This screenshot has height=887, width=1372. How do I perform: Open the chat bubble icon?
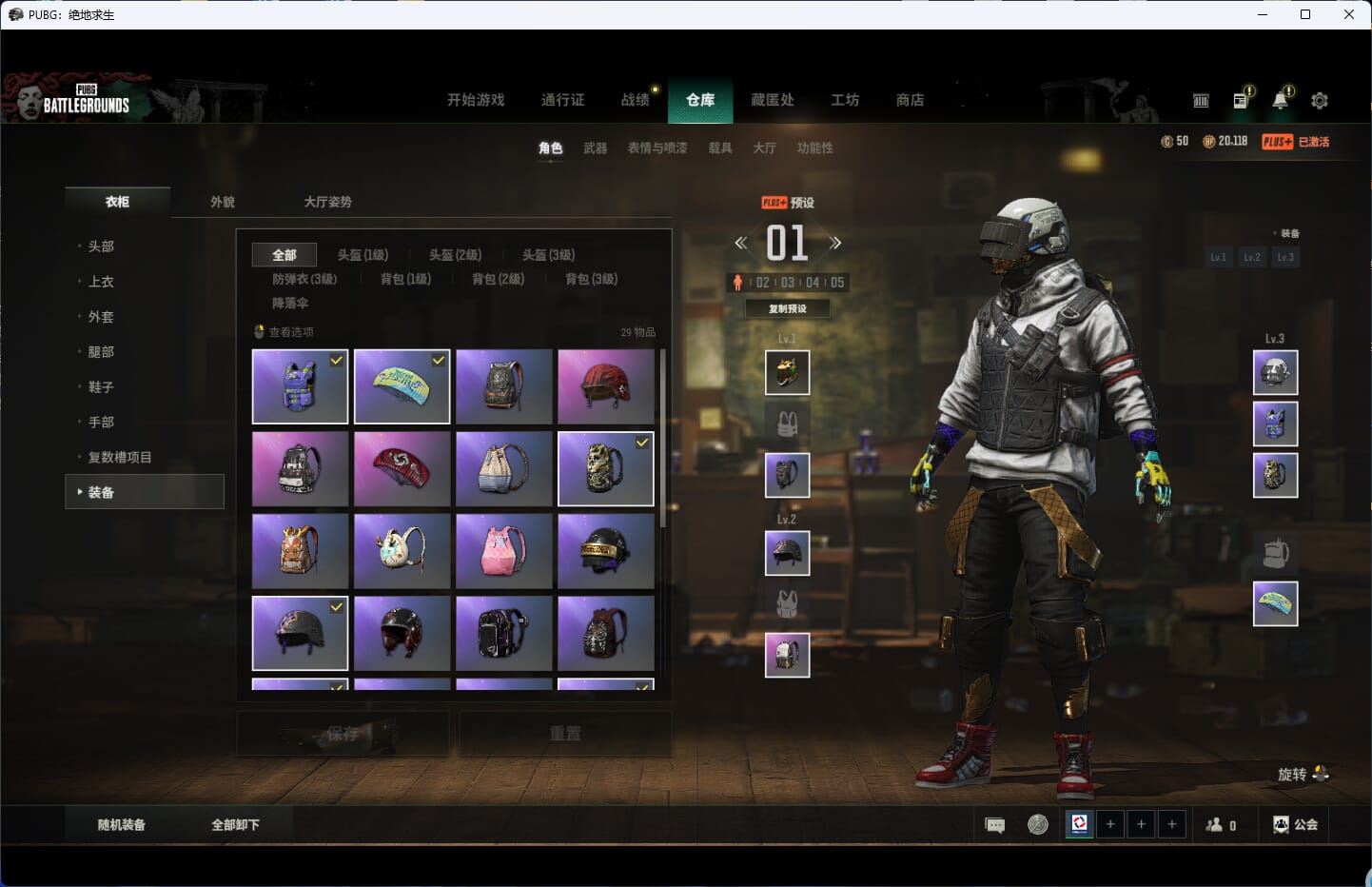(995, 825)
